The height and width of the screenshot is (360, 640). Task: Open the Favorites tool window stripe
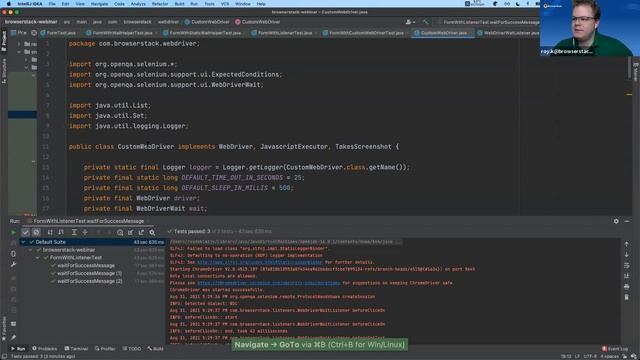pos(4,328)
